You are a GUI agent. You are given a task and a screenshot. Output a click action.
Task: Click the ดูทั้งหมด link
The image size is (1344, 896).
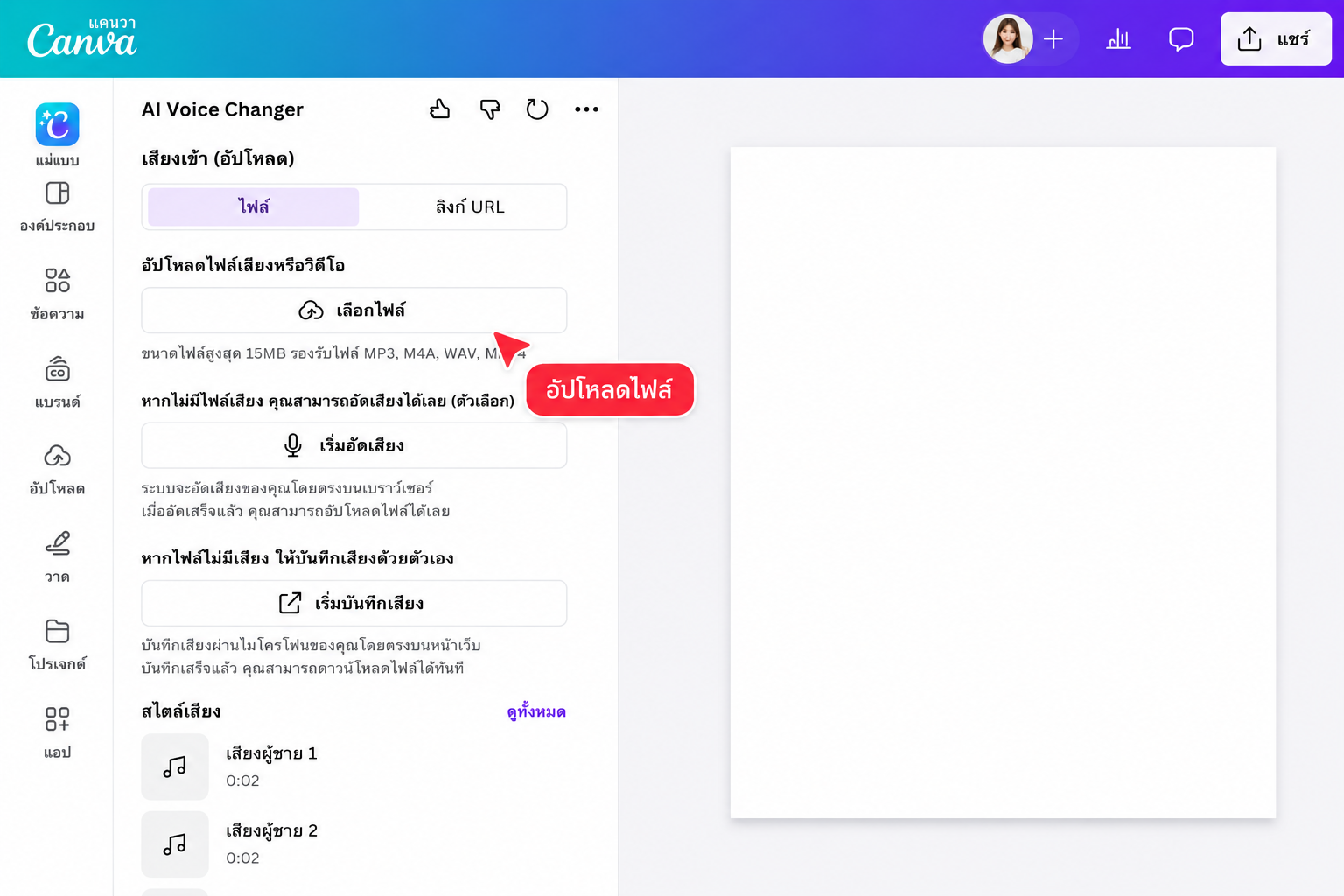click(x=536, y=711)
